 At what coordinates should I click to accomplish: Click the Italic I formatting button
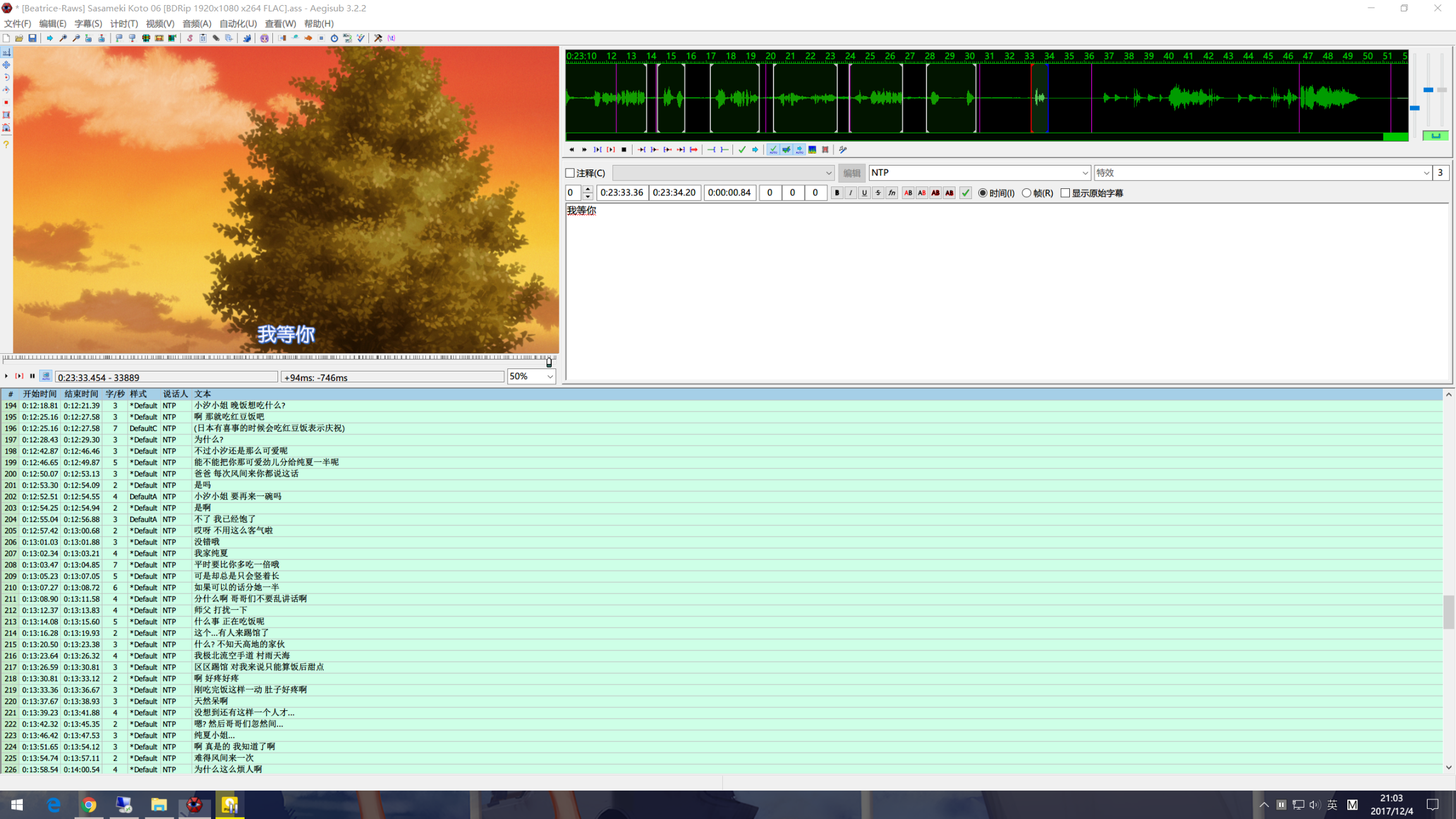pos(851,193)
